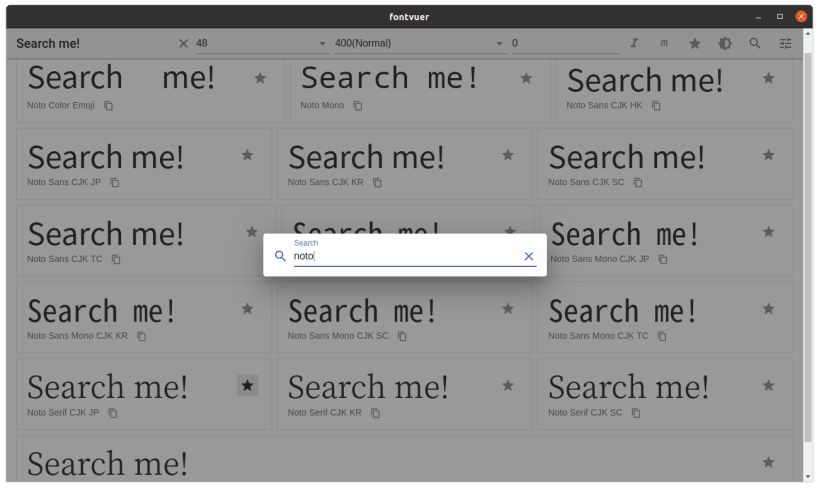The image size is (819, 488).
Task: Maximize the fontvuer window
Action: [x=779, y=17]
